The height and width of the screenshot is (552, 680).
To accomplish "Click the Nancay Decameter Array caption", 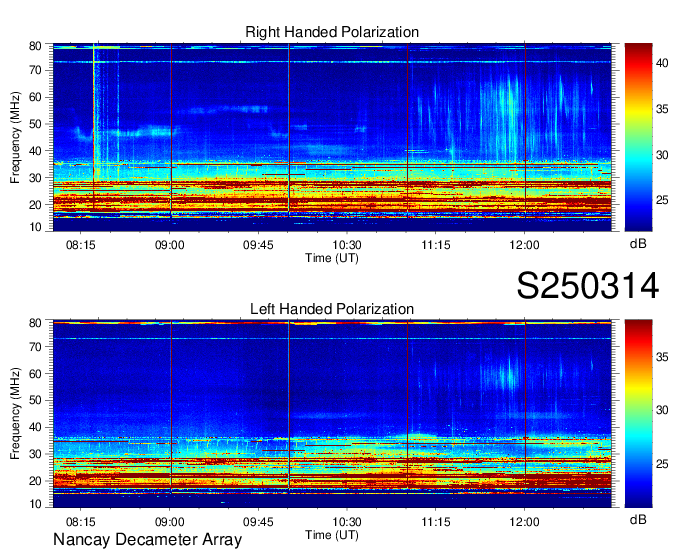I will tap(147, 540).
